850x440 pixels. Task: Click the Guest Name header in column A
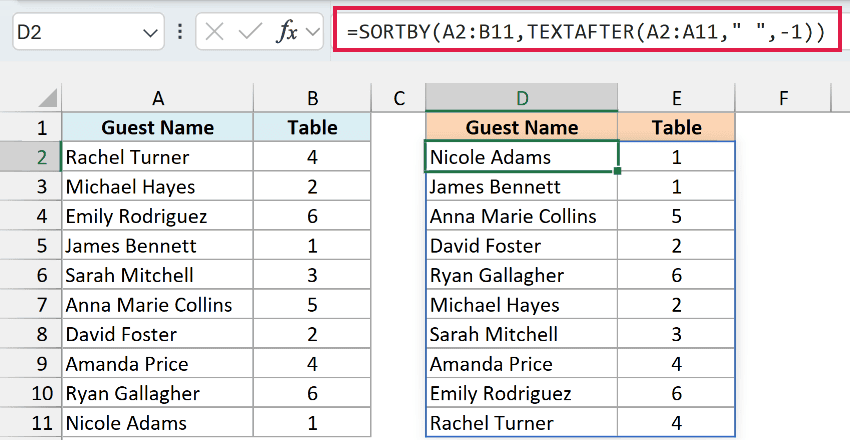click(x=157, y=127)
